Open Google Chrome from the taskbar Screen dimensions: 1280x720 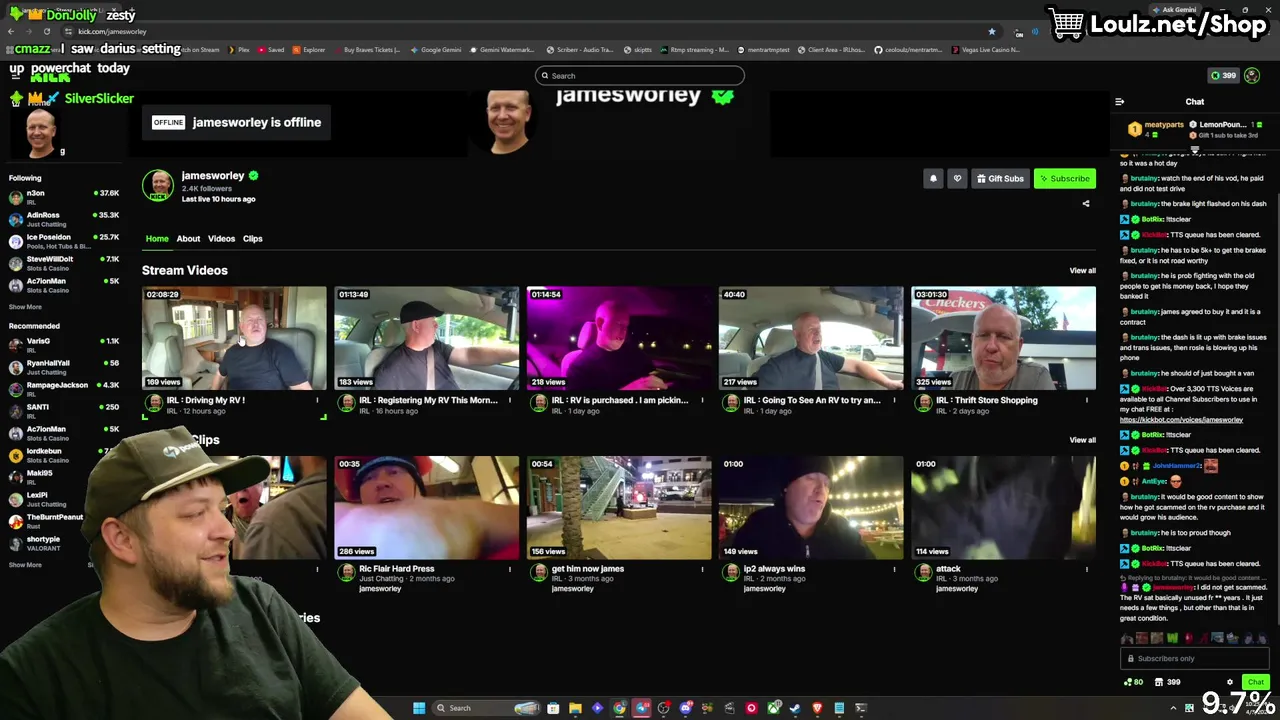[619, 708]
